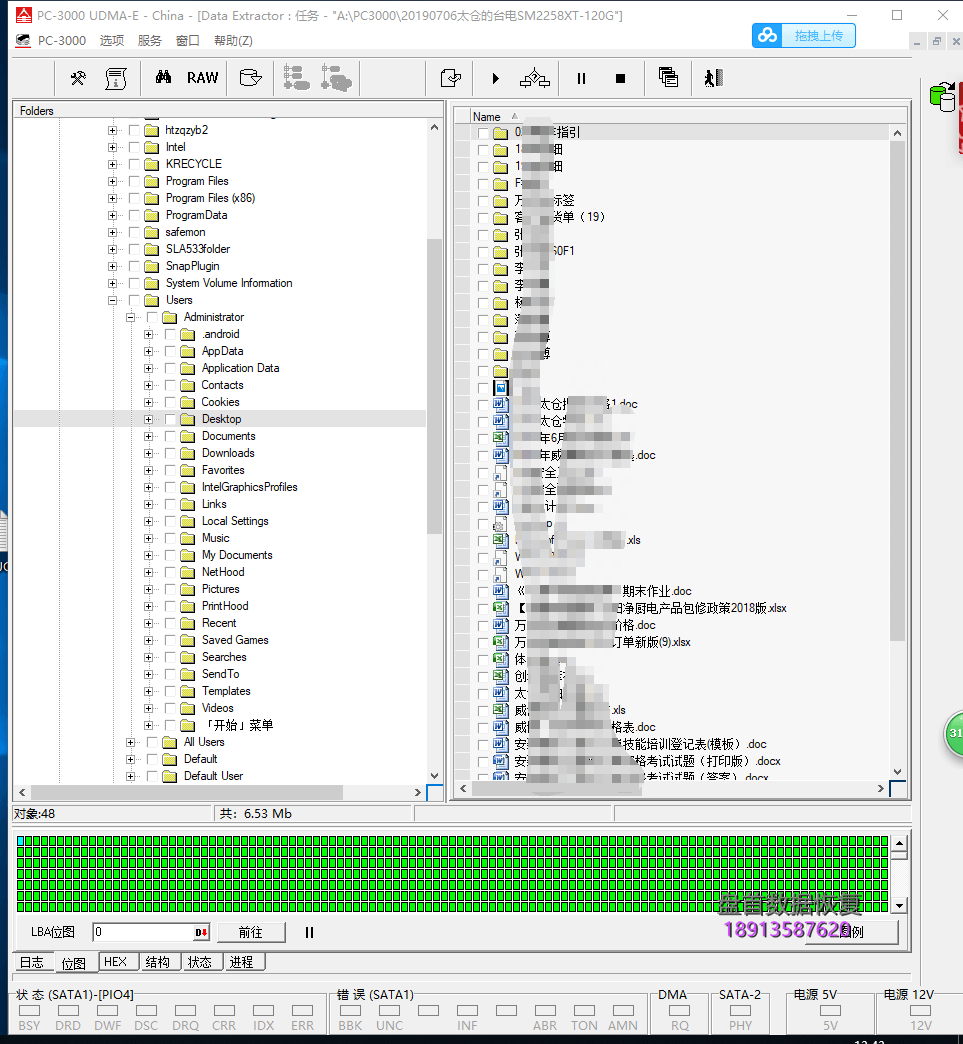This screenshot has width=963, height=1044.
Task: Click the file list vertical scrollbar
Action: click(897, 392)
